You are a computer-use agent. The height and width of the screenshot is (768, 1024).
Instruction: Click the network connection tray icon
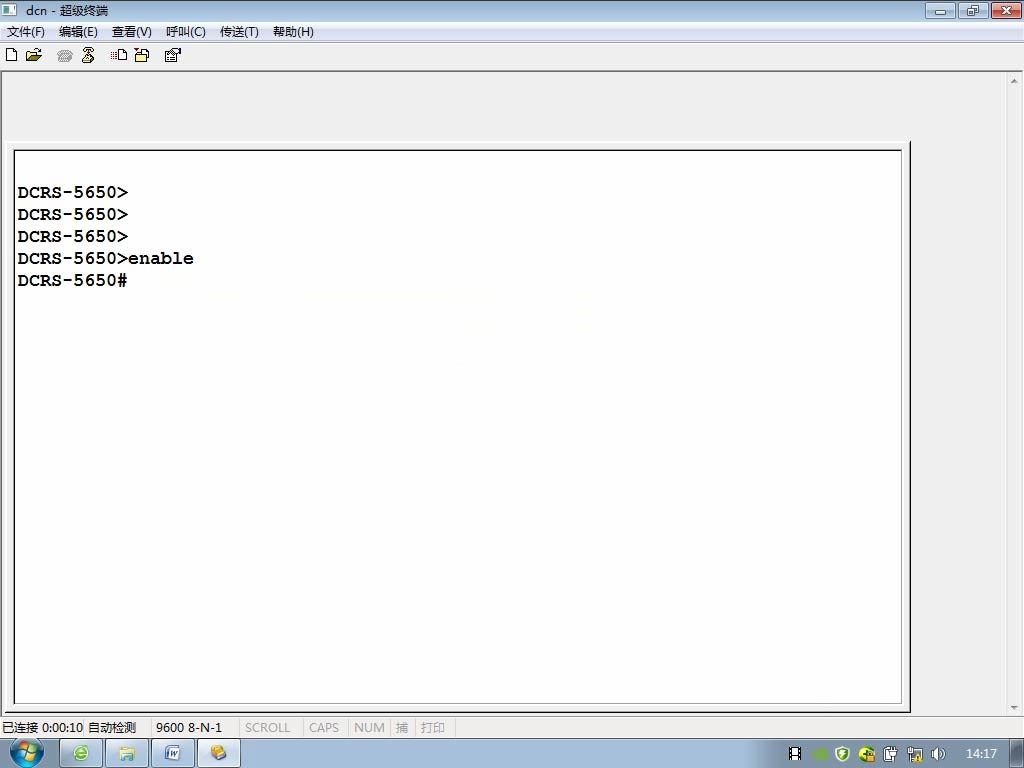(914, 754)
